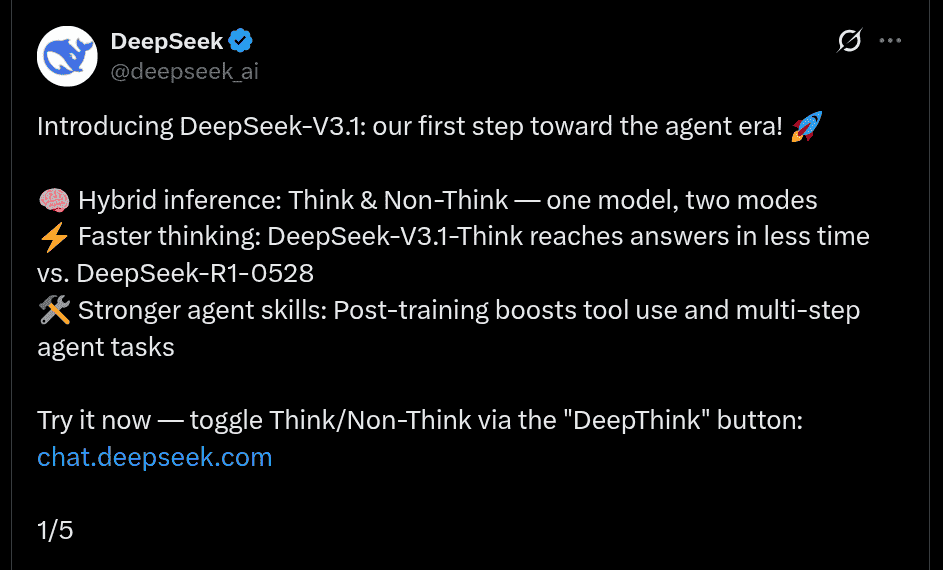This screenshot has width=943, height=570.
Task: Open the chat.deepseek.com link
Action: coord(154,457)
